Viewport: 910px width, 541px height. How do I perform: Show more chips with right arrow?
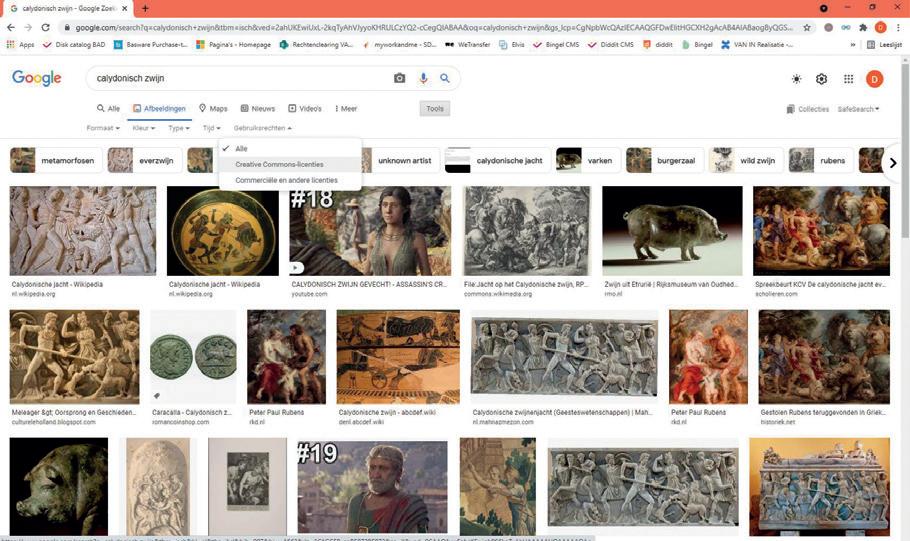pyautogui.click(x=893, y=163)
